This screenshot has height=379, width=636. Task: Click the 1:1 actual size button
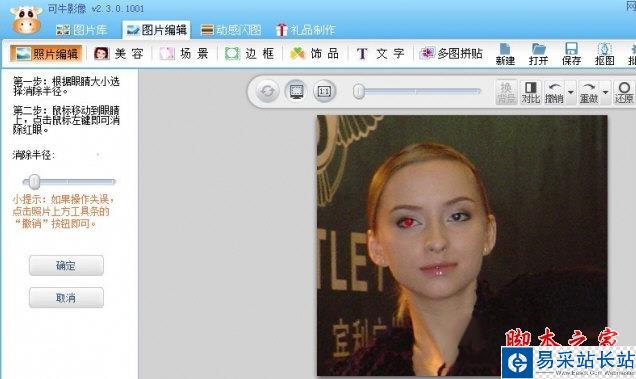tap(324, 91)
